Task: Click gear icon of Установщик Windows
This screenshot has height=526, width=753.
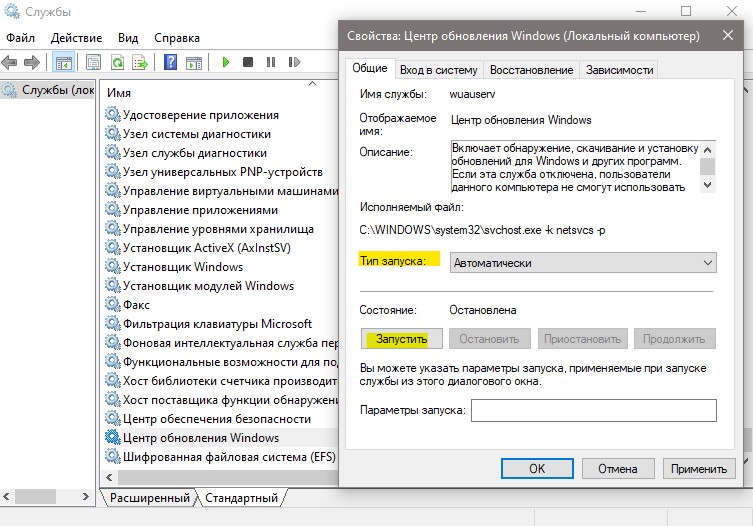Action: click(112, 266)
